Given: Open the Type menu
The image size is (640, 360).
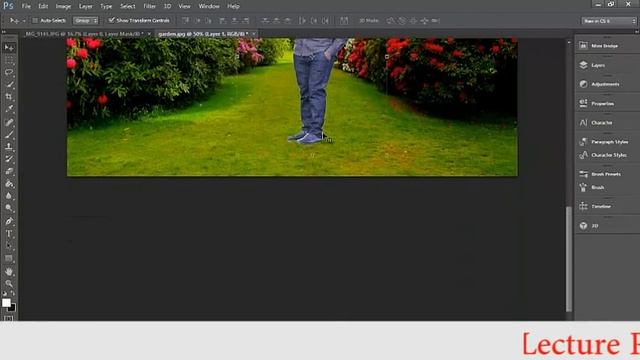Looking at the screenshot, I should [106, 6].
